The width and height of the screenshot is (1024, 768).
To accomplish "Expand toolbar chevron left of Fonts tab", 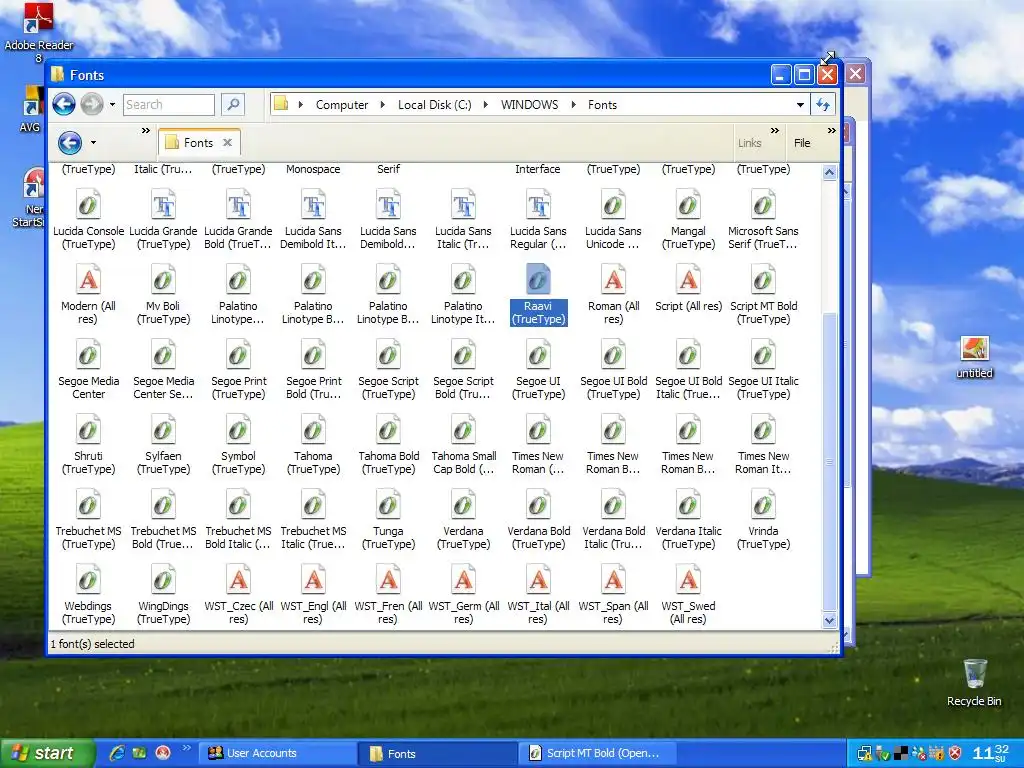I will click(x=146, y=131).
